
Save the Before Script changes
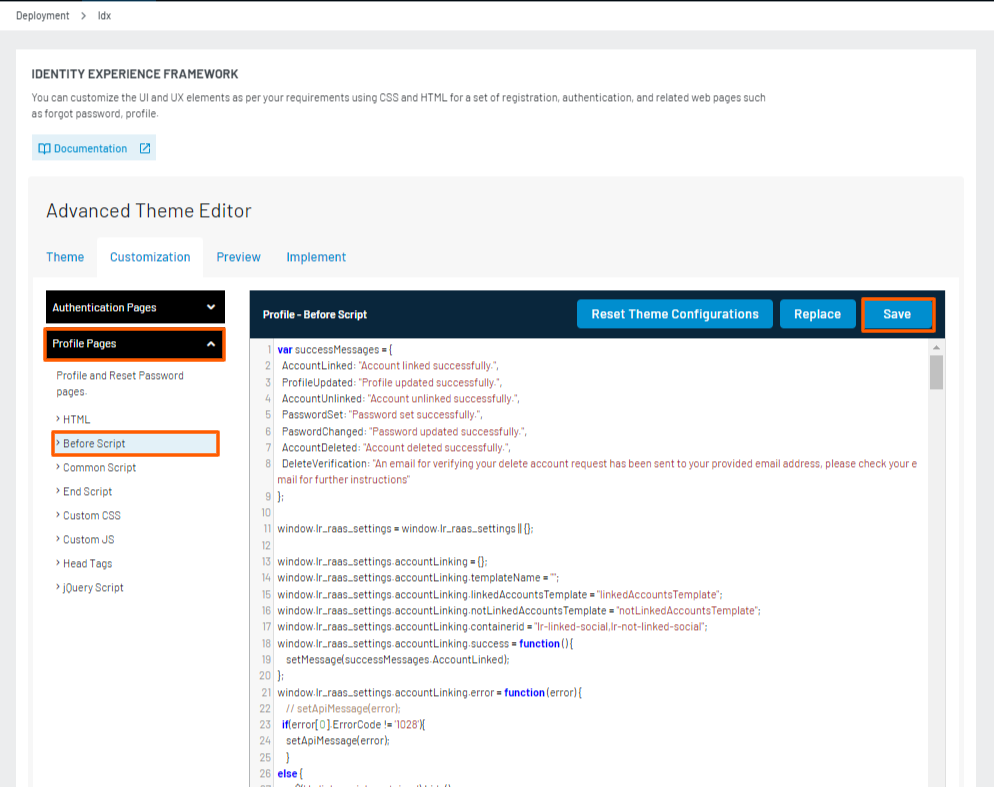pyautogui.click(x=898, y=313)
